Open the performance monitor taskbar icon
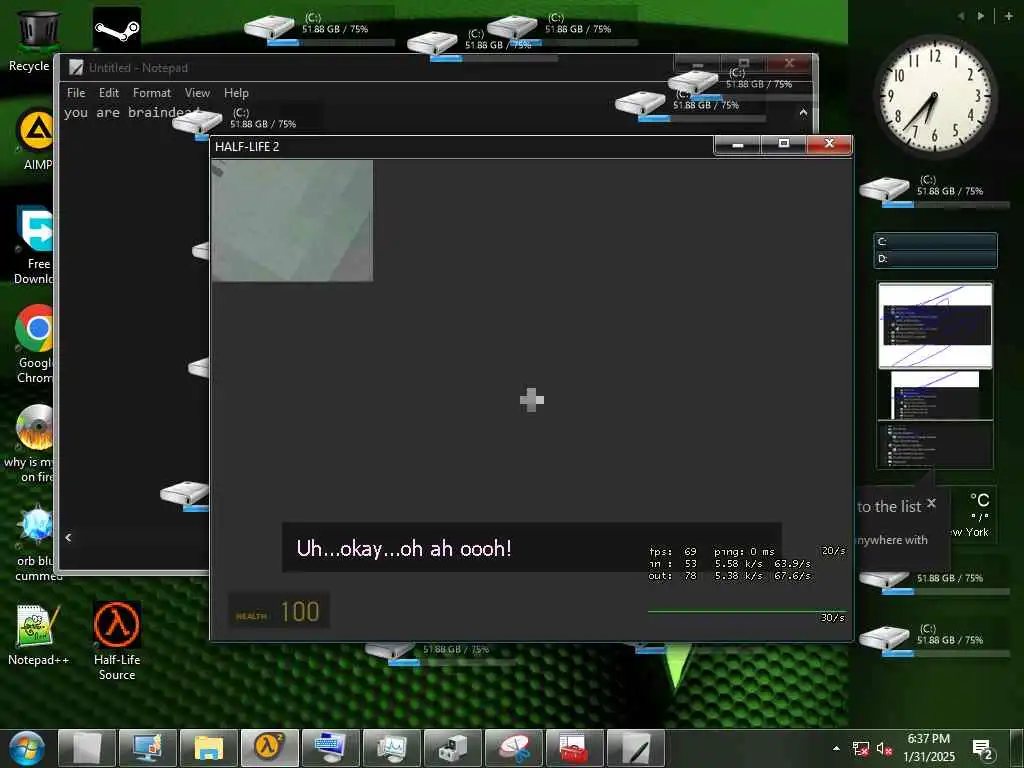 click(x=392, y=748)
